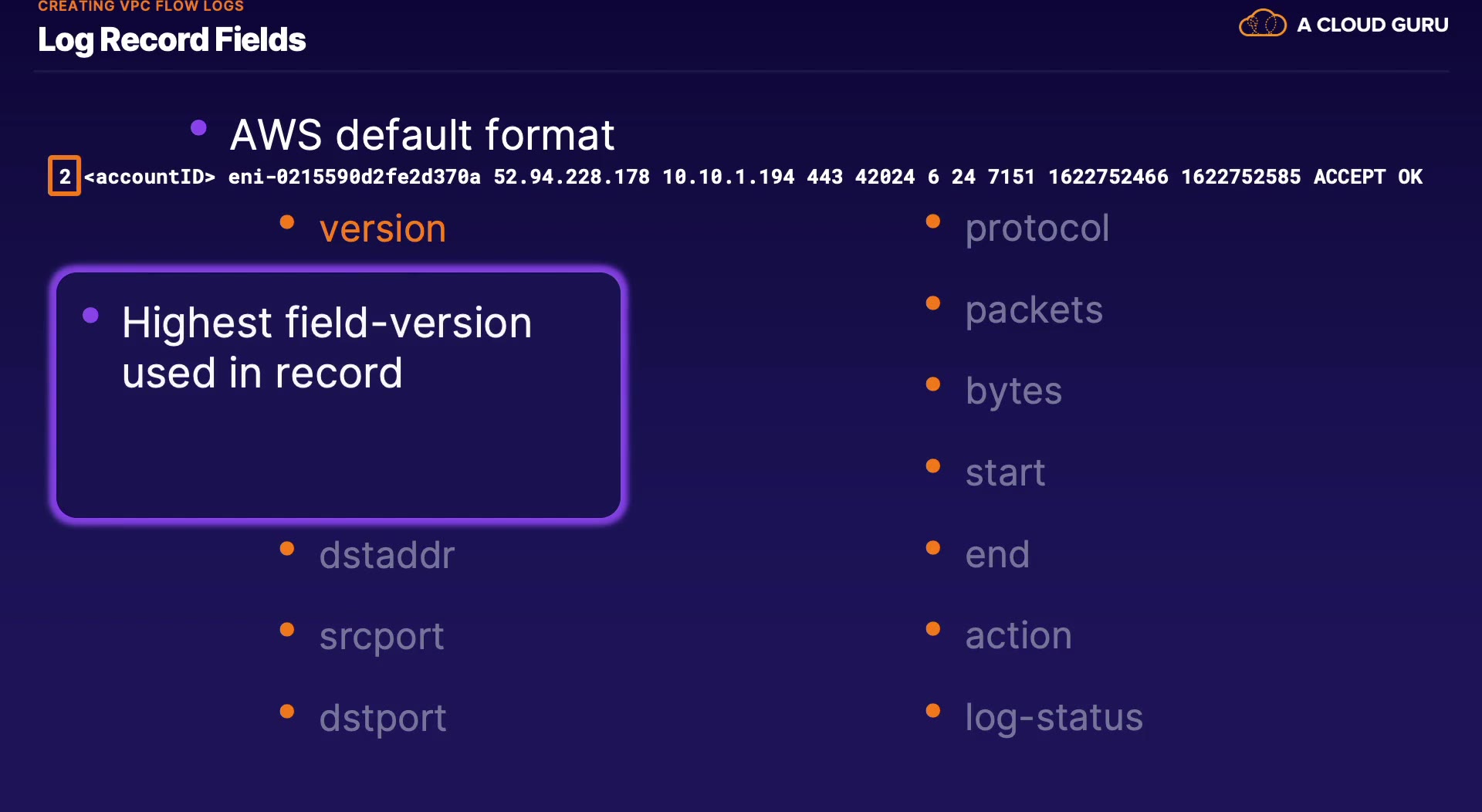The width and height of the screenshot is (1482, 812).
Task: Click the ACCEPT value in the log record
Action: point(1349,177)
